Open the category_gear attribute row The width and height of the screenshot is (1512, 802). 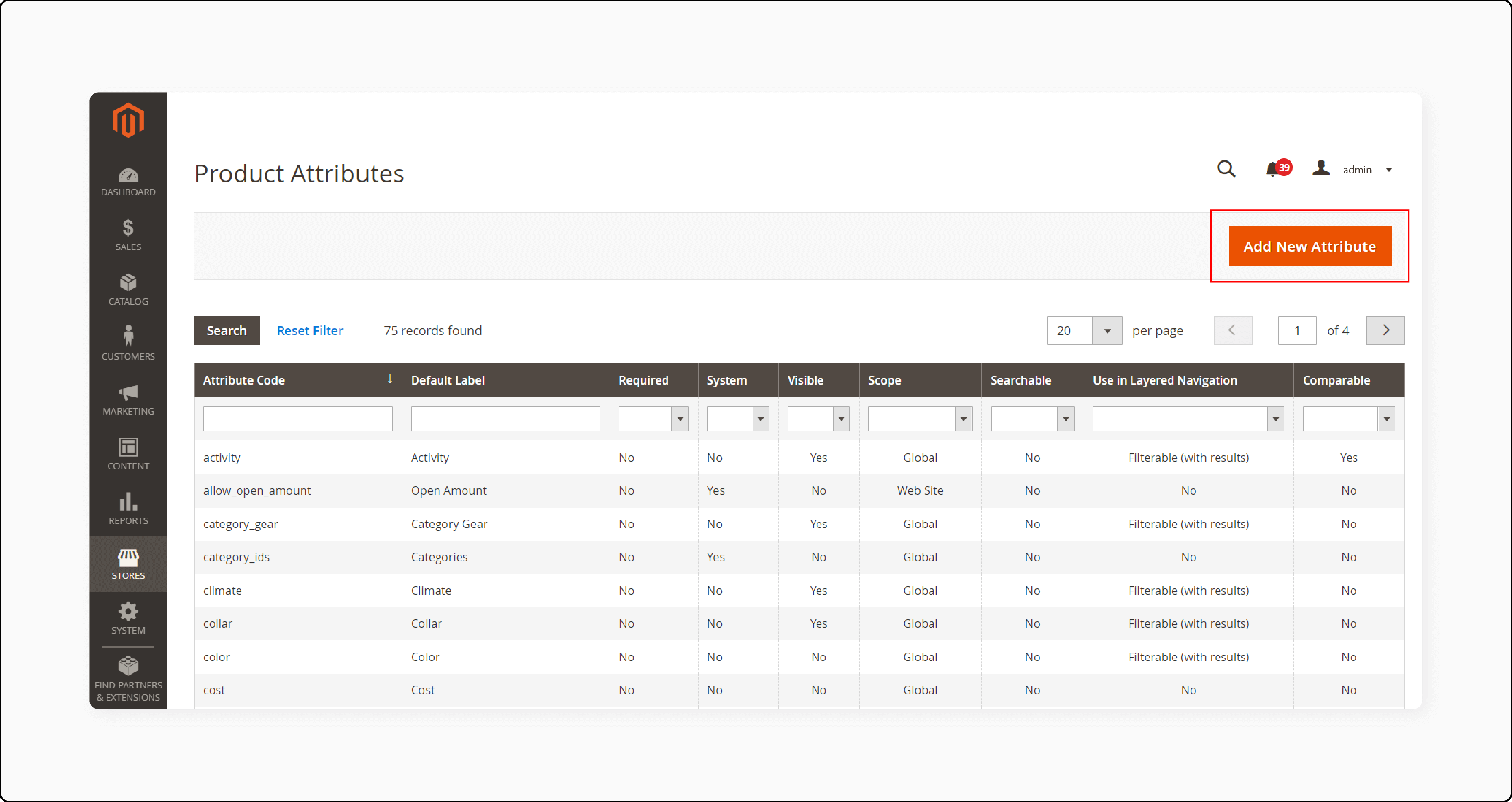[x=799, y=524]
